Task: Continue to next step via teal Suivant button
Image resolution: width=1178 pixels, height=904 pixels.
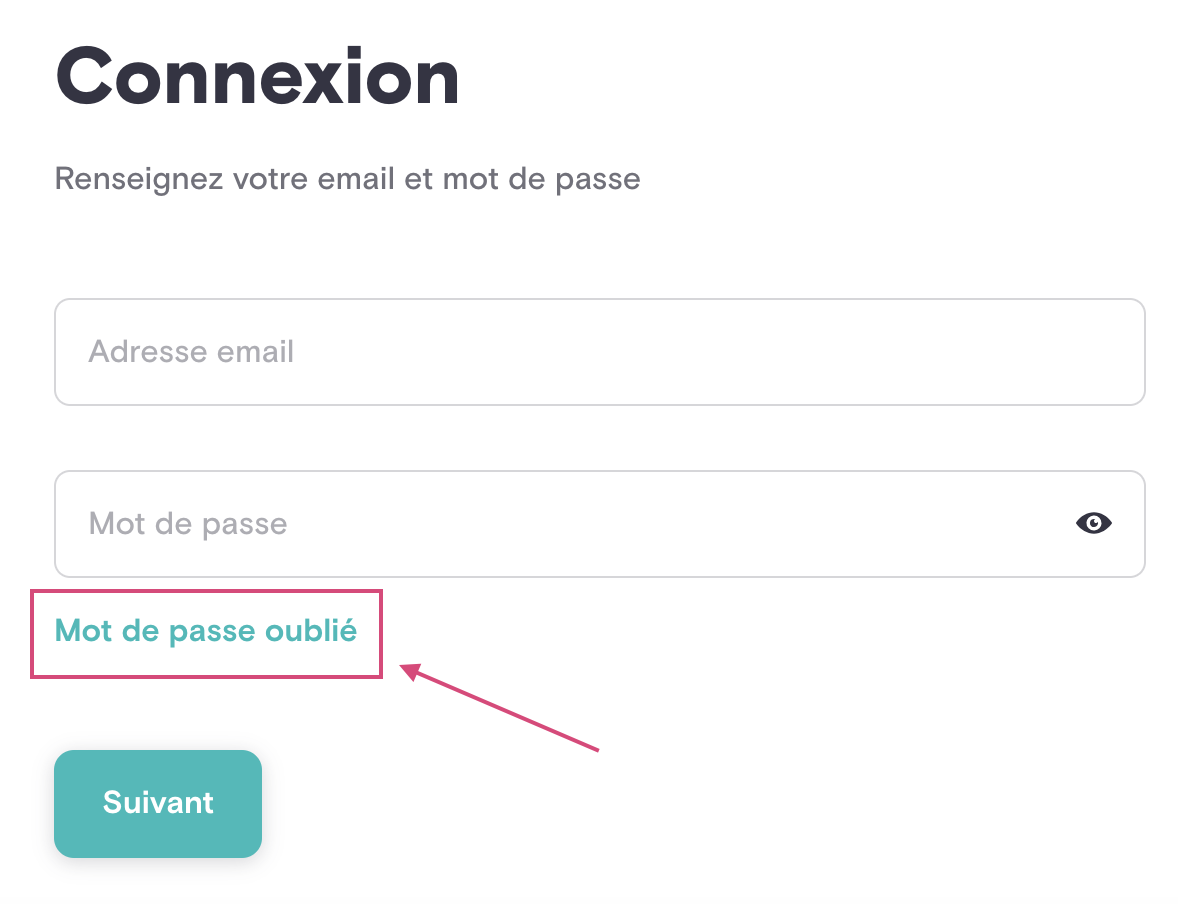Action: click(x=158, y=803)
